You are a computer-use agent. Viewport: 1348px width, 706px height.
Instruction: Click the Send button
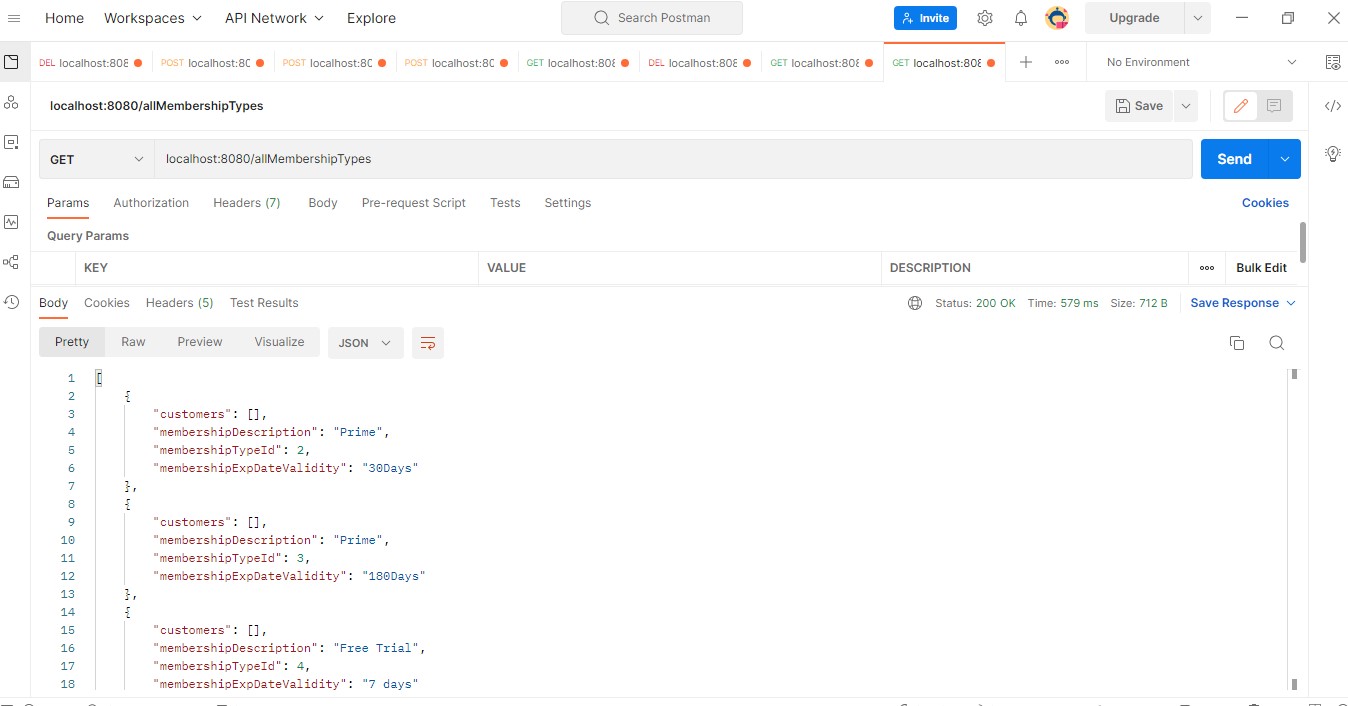tap(1233, 158)
